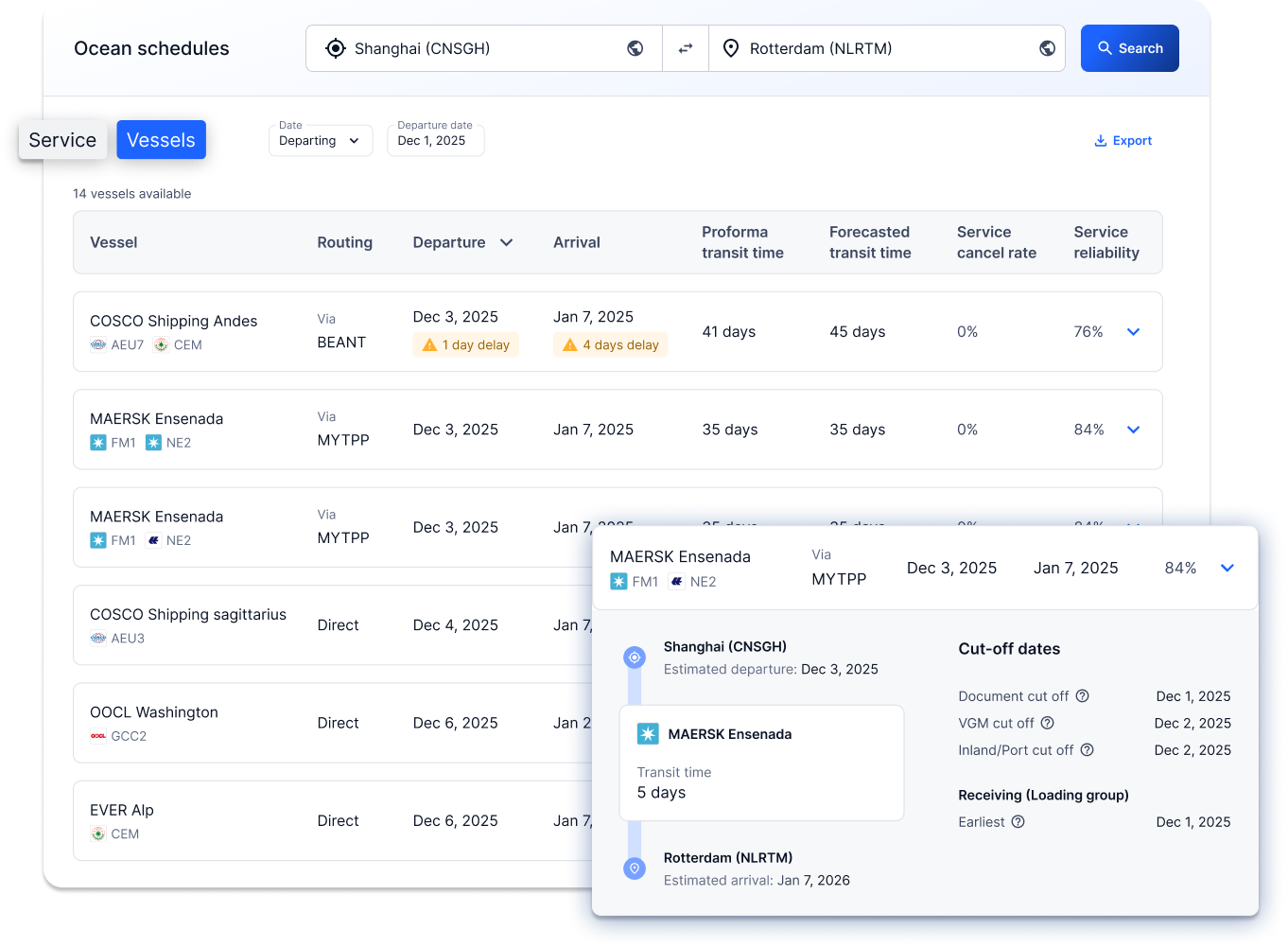The height and width of the screenshot is (948, 1288).
Task: Click the 4 days delay warning badge
Action: [x=611, y=345]
